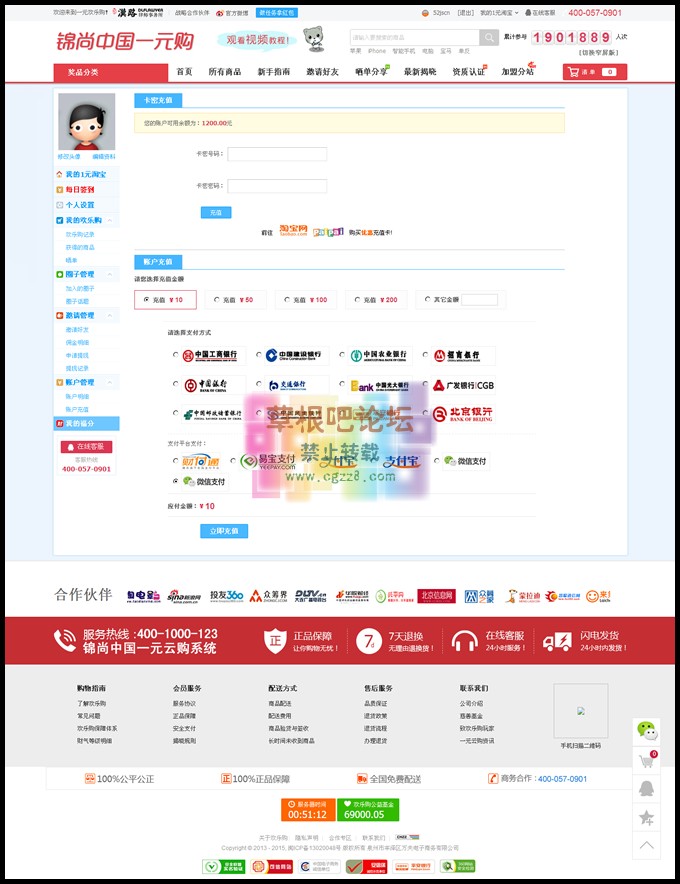The width and height of the screenshot is (680, 884).
Task: Click the 每日签到 icon in sidebar
Action: (59, 189)
